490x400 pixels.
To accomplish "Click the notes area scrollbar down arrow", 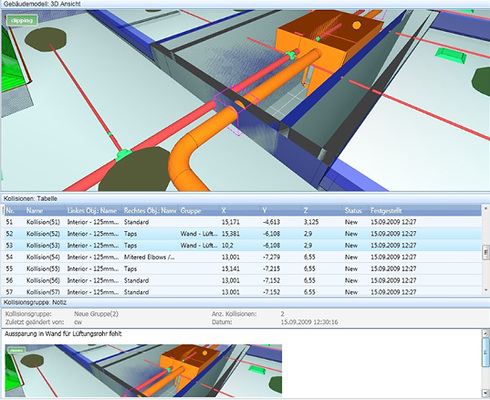I will (x=486, y=393).
